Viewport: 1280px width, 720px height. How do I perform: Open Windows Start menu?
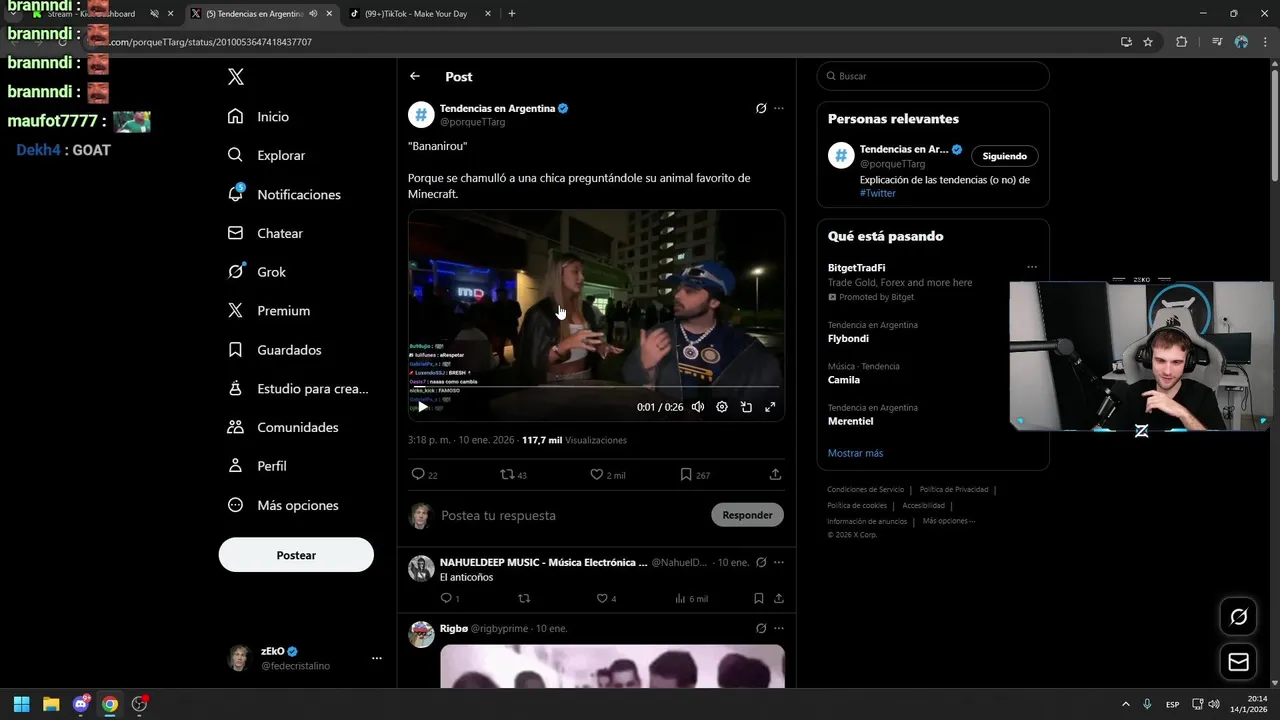21,704
